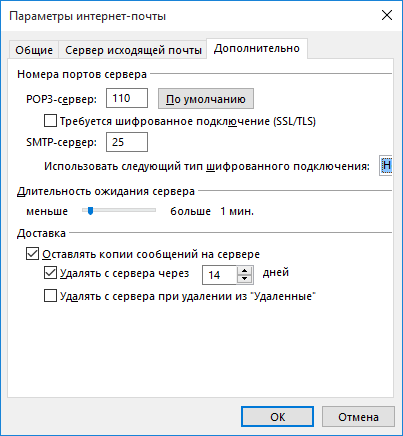Toggle Удалять с сервера через checkbox
Viewport: 403px width, 436px height.
pos(50,273)
